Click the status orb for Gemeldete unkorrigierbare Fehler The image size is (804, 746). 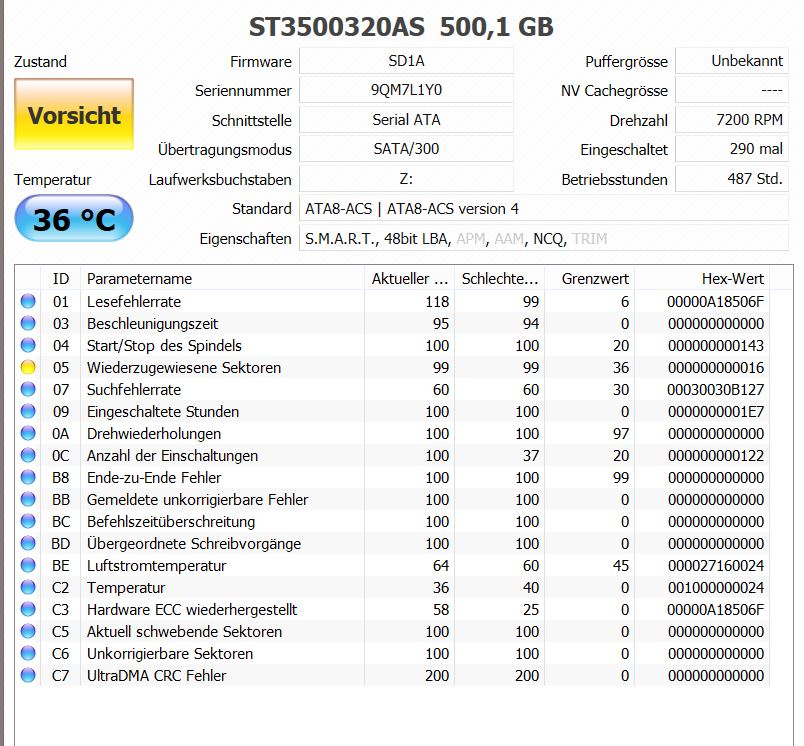pos(28,499)
